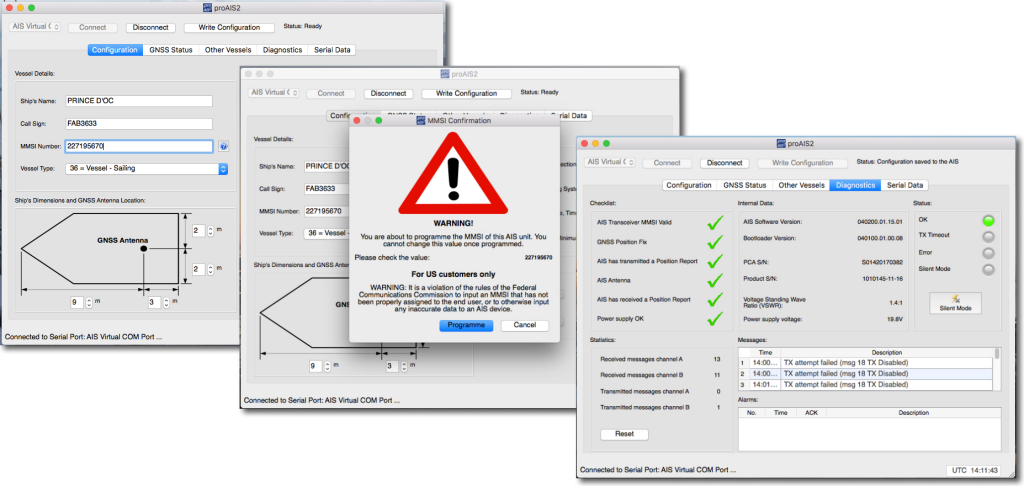Switch to Configuration tab in right window
The height and width of the screenshot is (486, 1024).
688,185
